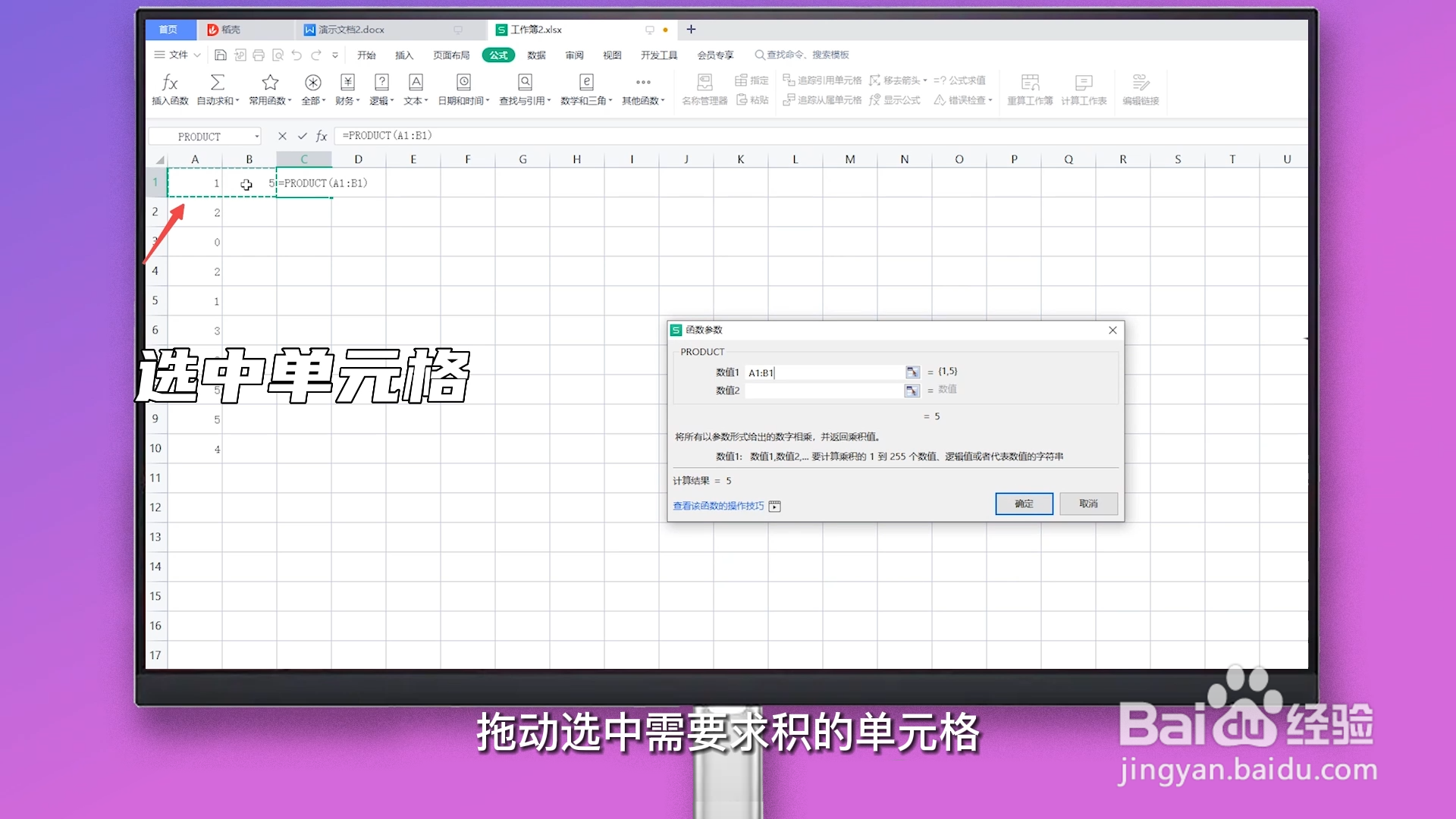Open the 数值1 range selector button
Image resolution: width=1456 pixels, height=819 pixels.
tap(912, 372)
